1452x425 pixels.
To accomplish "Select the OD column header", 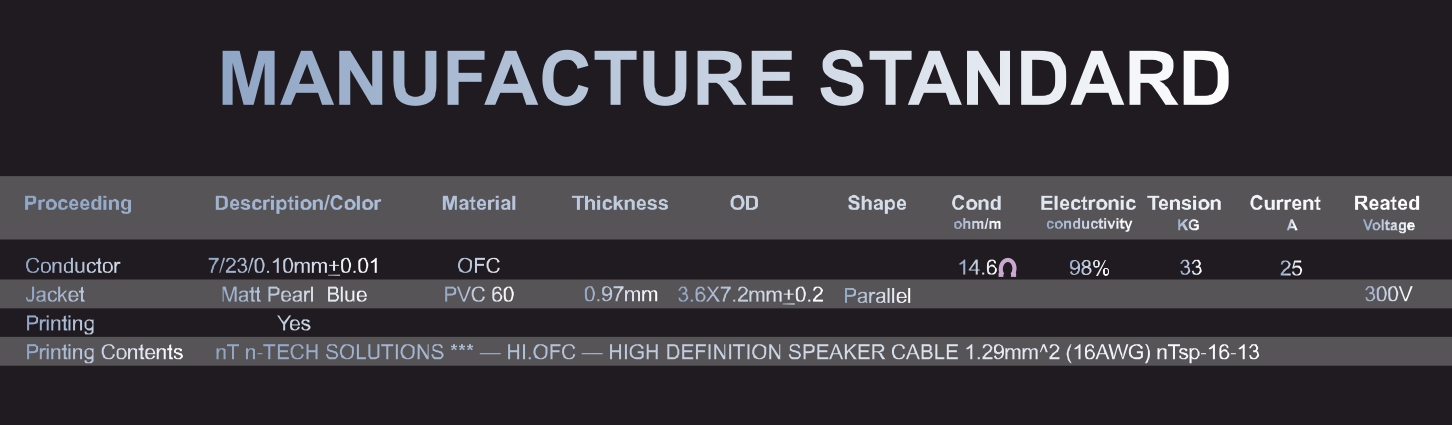I will click(x=744, y=203).
